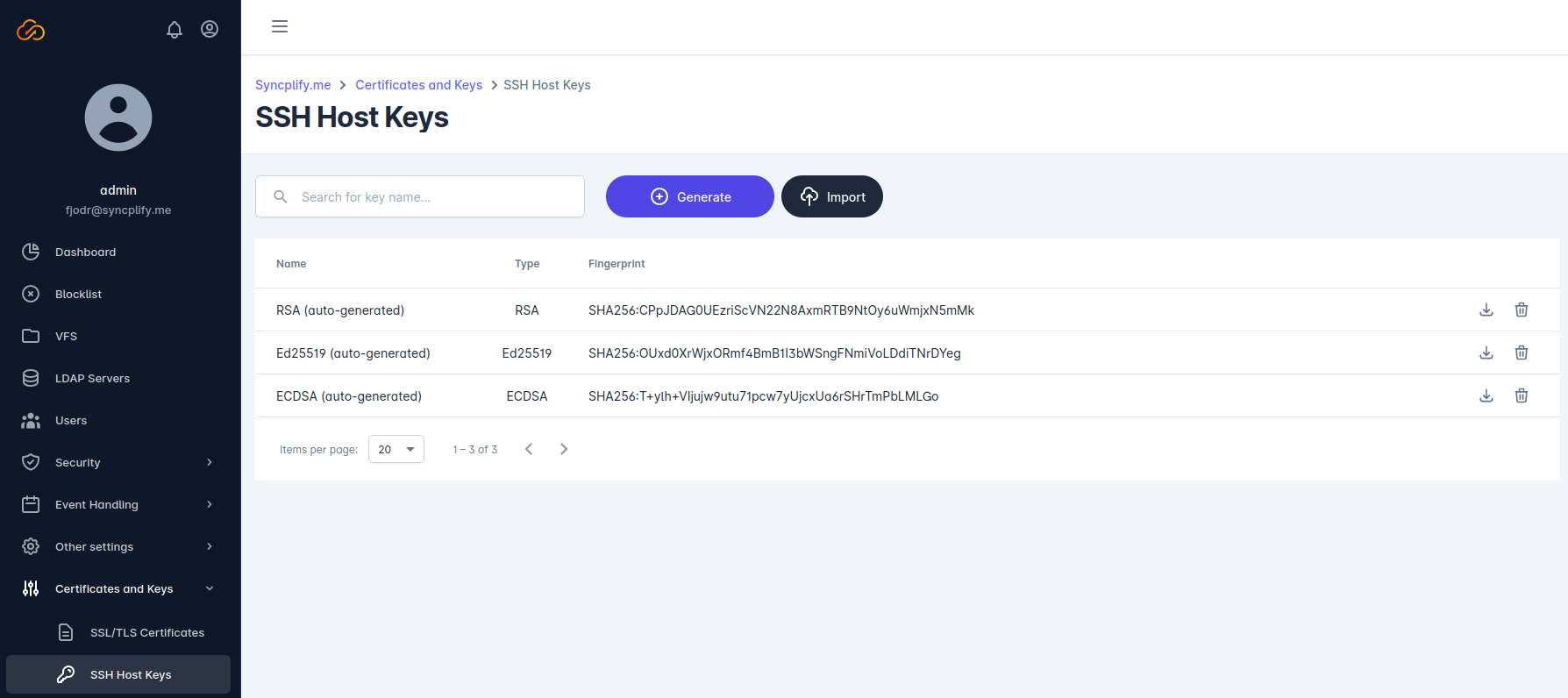Click the RSA key SHA256 fingerprint

coord(781,310)
